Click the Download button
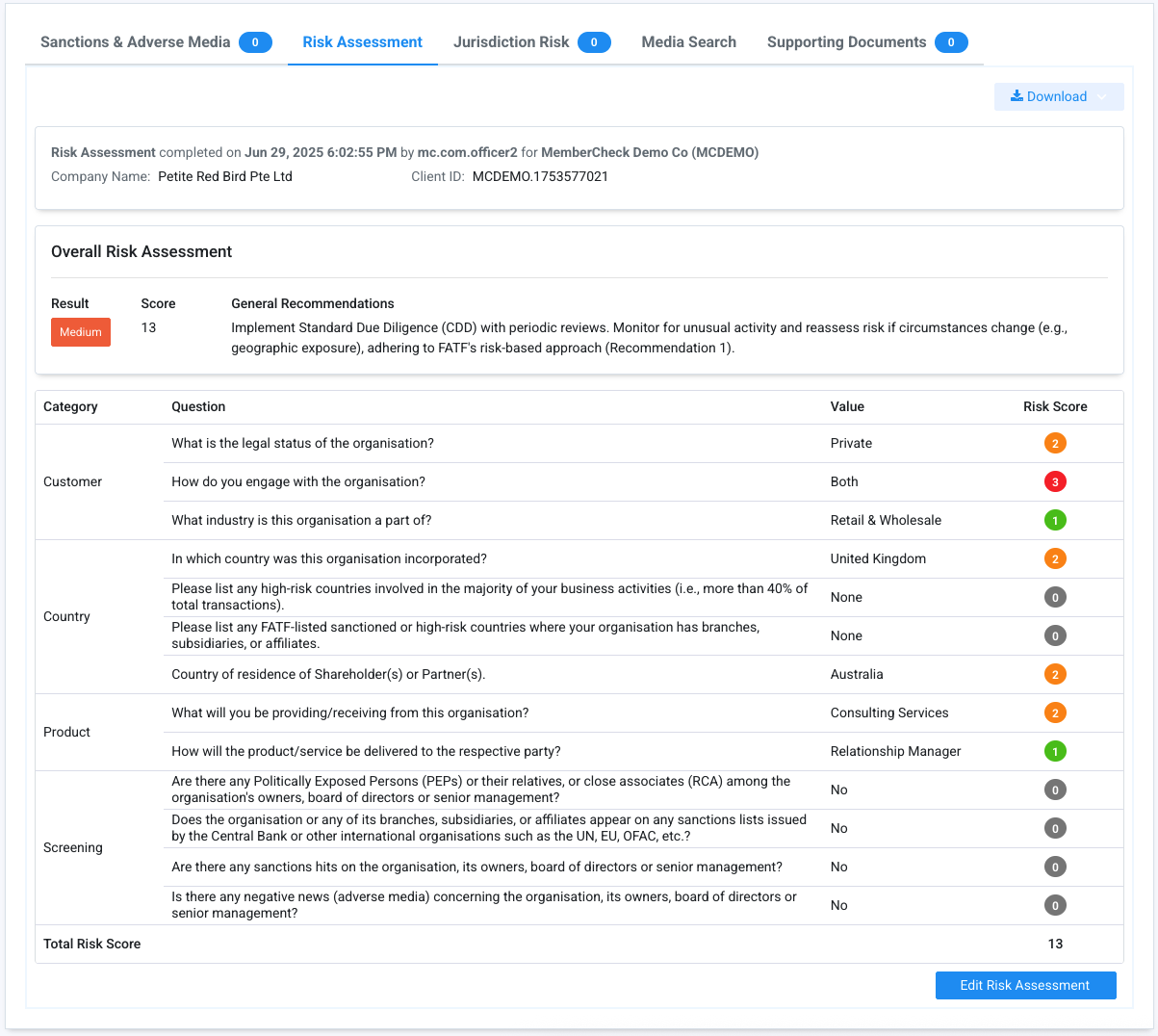This screenshot has width=1158, height=1036. point(1059,96)
